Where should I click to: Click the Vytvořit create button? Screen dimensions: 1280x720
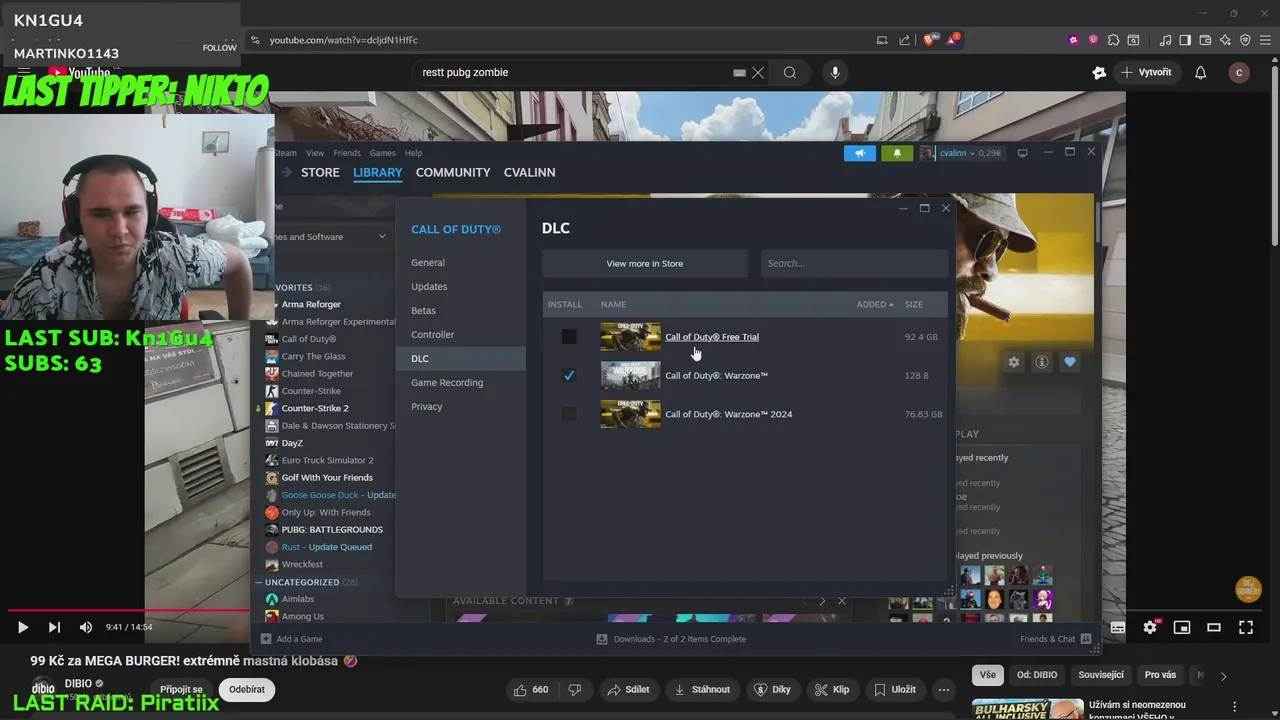point(1147,72)
